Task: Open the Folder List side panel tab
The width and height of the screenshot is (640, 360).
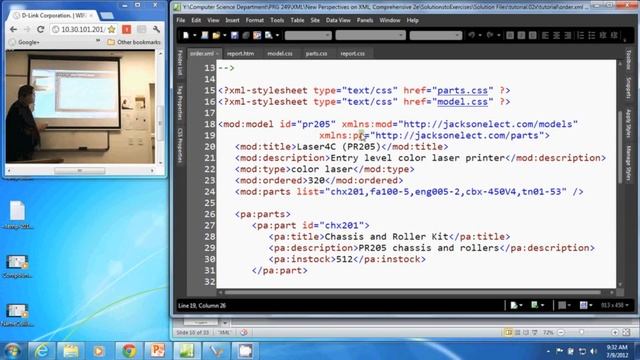Action: pos(180,62)
